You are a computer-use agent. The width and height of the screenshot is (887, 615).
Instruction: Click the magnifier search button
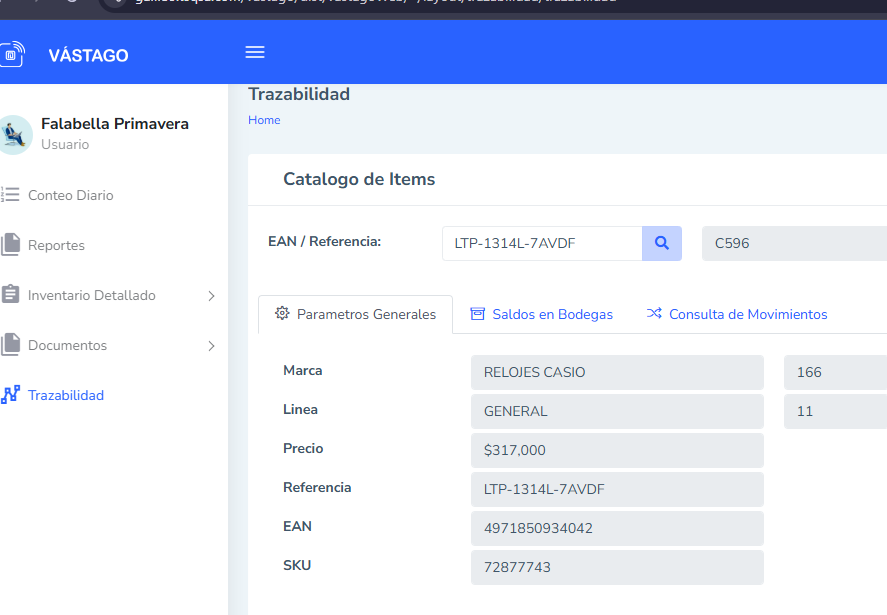(661, 243)
